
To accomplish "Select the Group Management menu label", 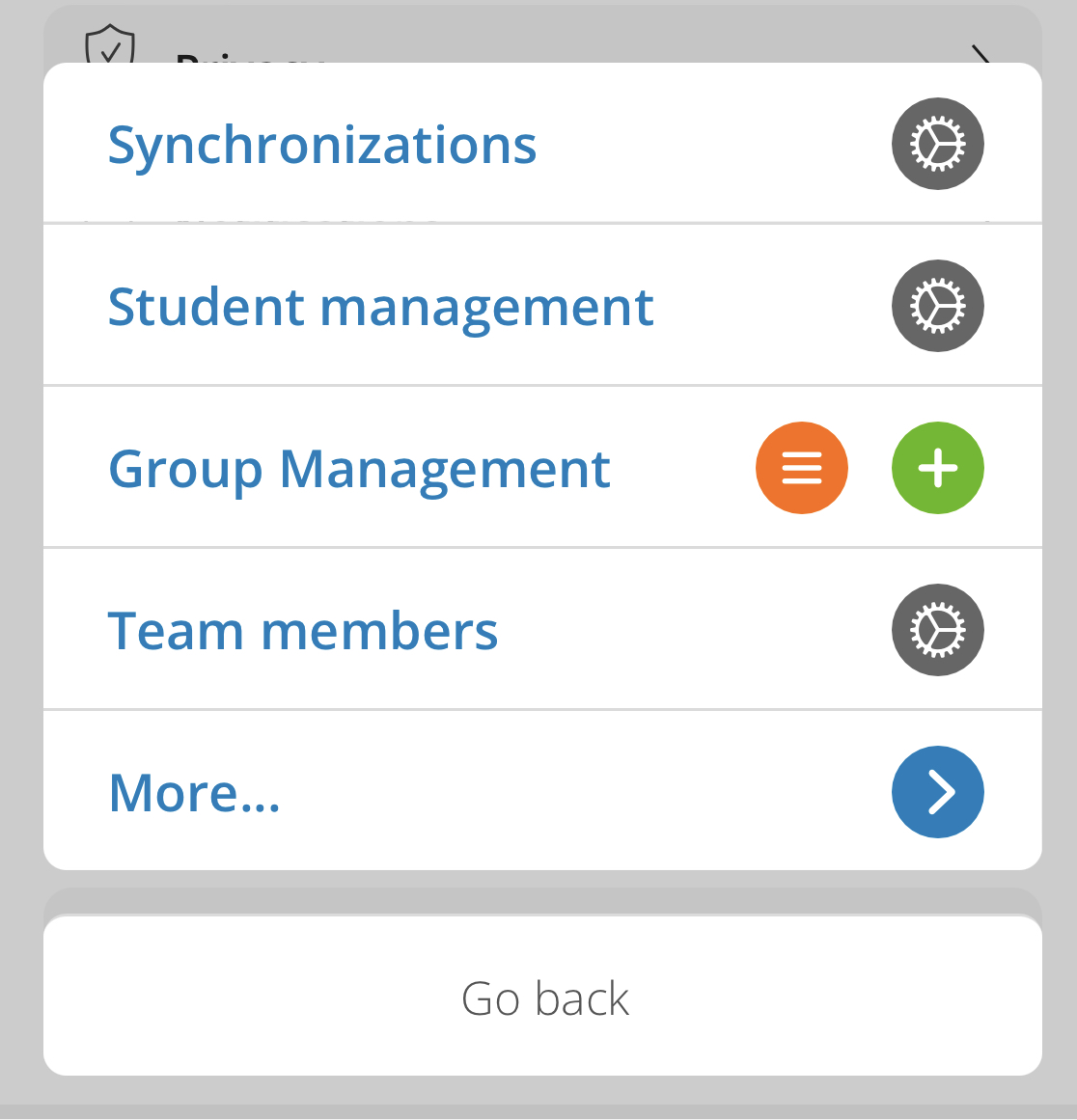I will (359, 469).
